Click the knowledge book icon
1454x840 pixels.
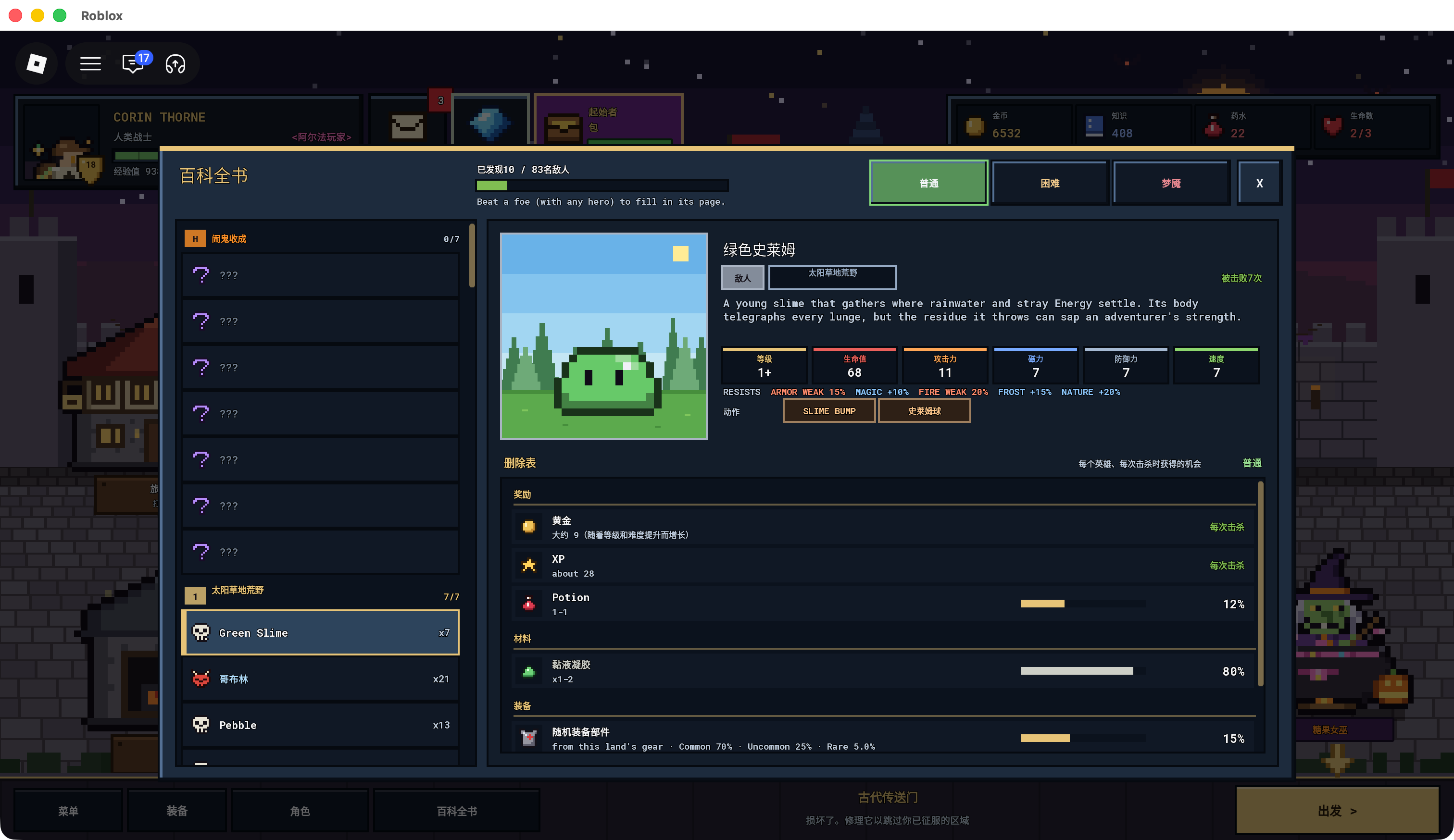click(1094, 126)
